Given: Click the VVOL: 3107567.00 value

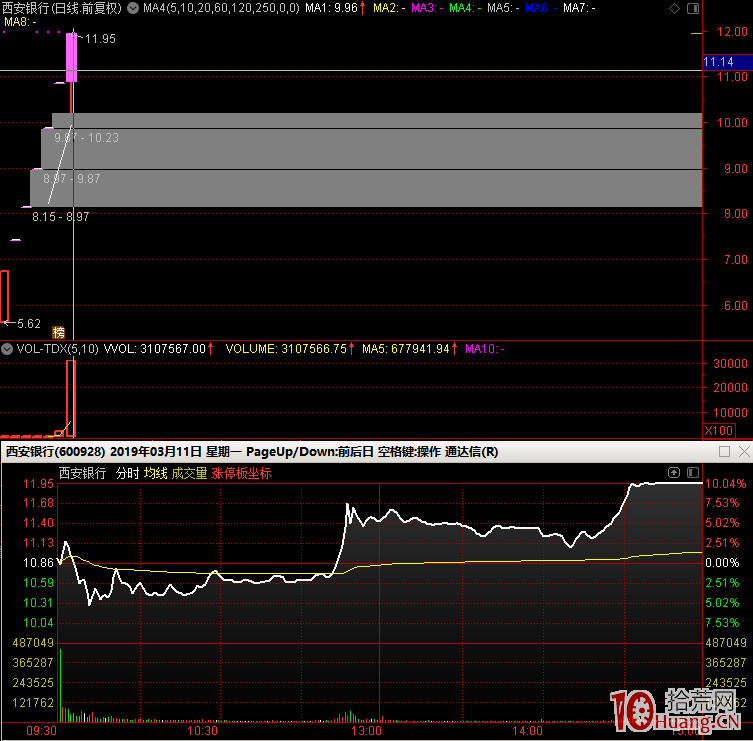Looking at the screenshot, I should (x=158, y=349).
